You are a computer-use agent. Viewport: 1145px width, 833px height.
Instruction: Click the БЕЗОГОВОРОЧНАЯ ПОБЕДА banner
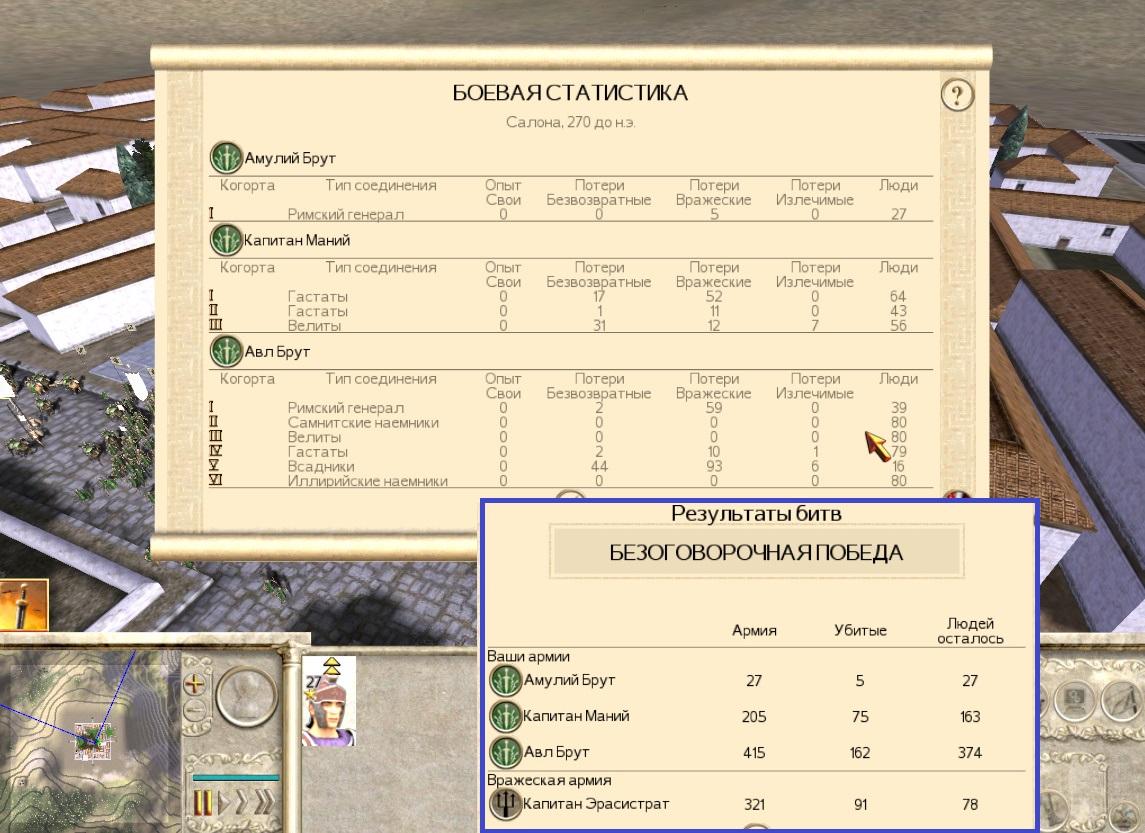pos(756,553)
